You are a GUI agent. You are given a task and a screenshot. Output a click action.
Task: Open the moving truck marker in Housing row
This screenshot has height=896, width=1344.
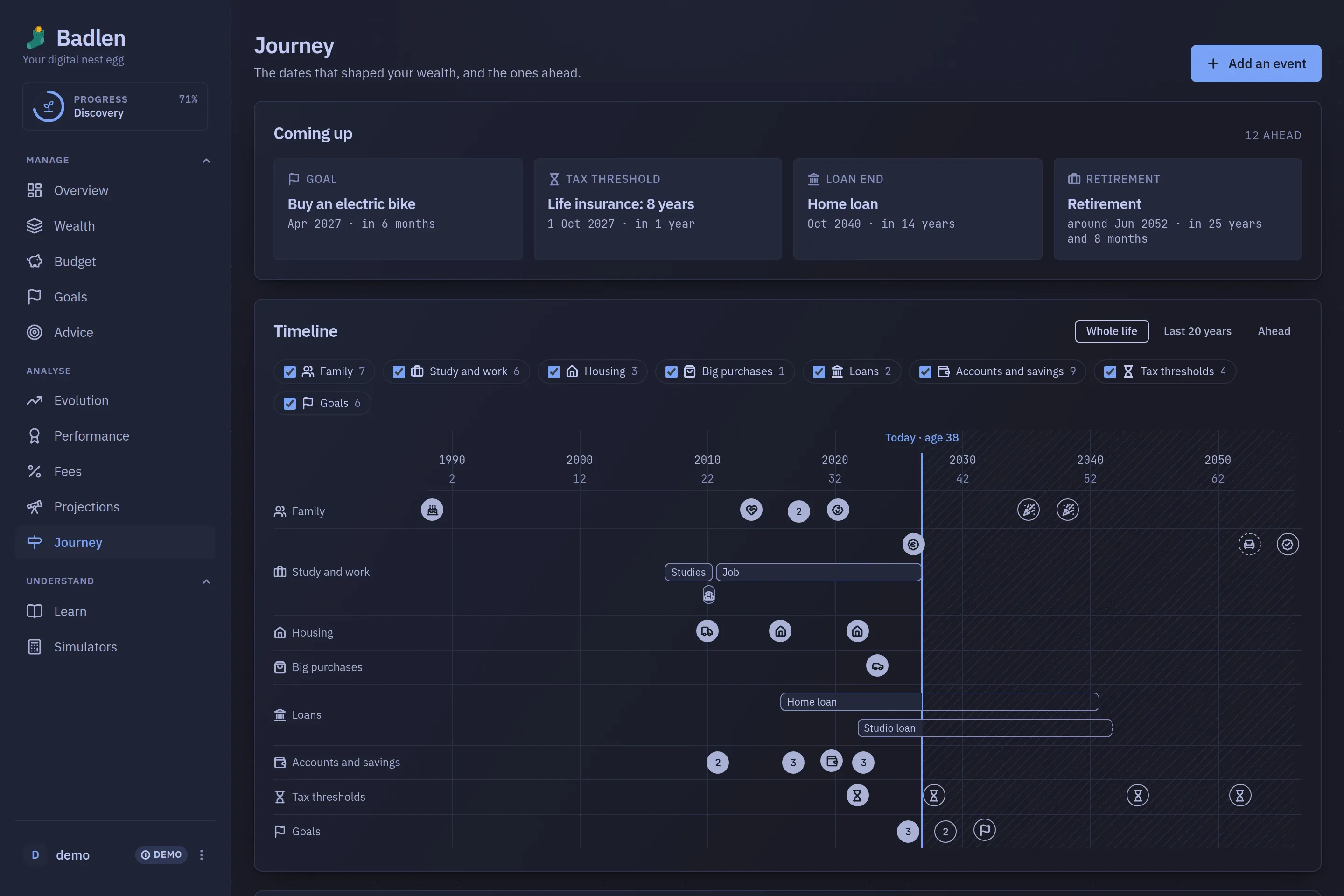707,631
